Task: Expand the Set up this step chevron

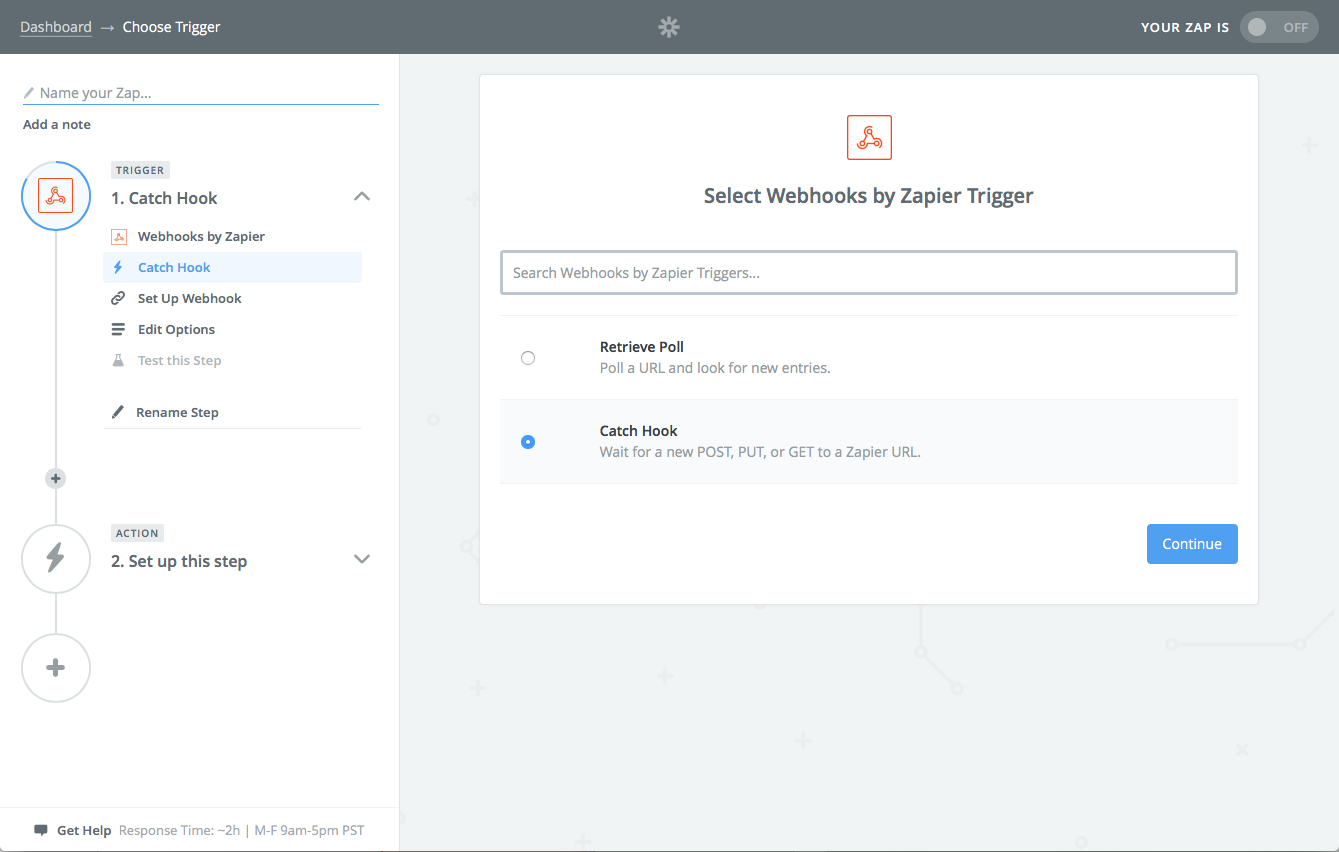Action: point(362,559)
